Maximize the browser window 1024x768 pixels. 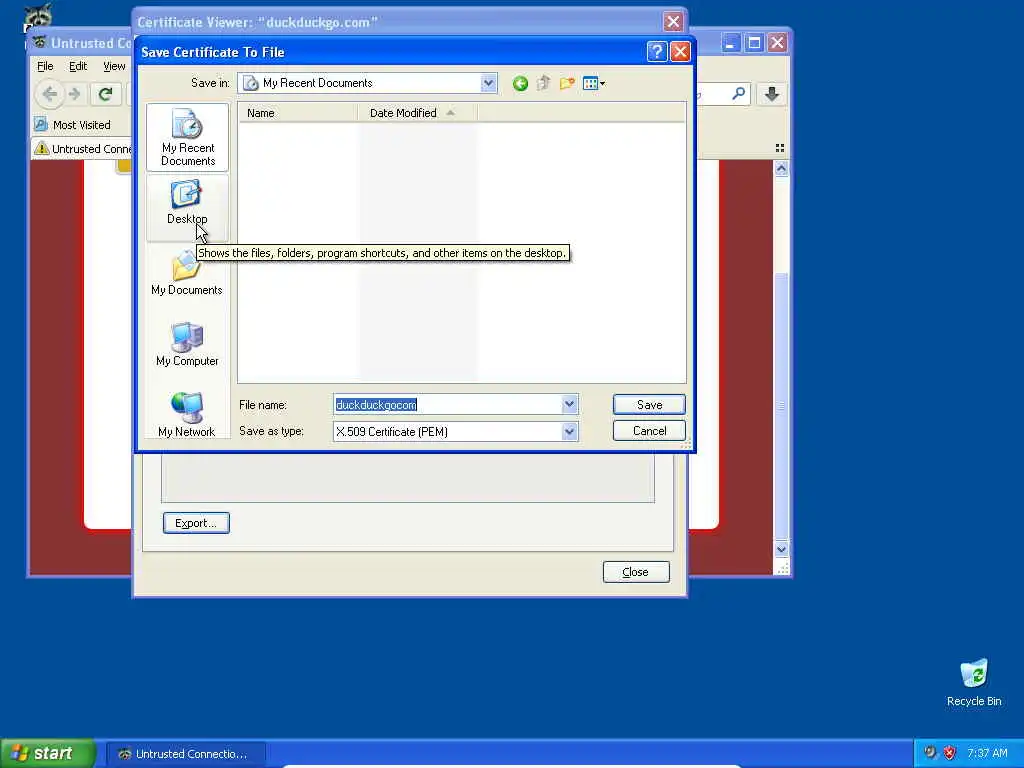click(754, 43)
